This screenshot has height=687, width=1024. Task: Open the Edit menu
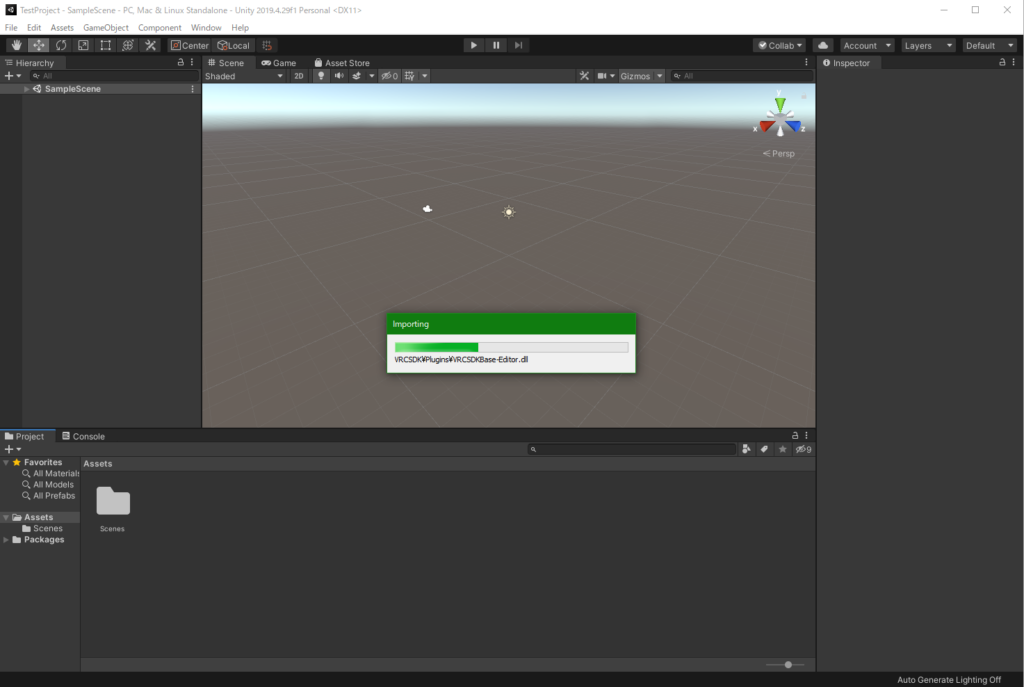[34, 27]
